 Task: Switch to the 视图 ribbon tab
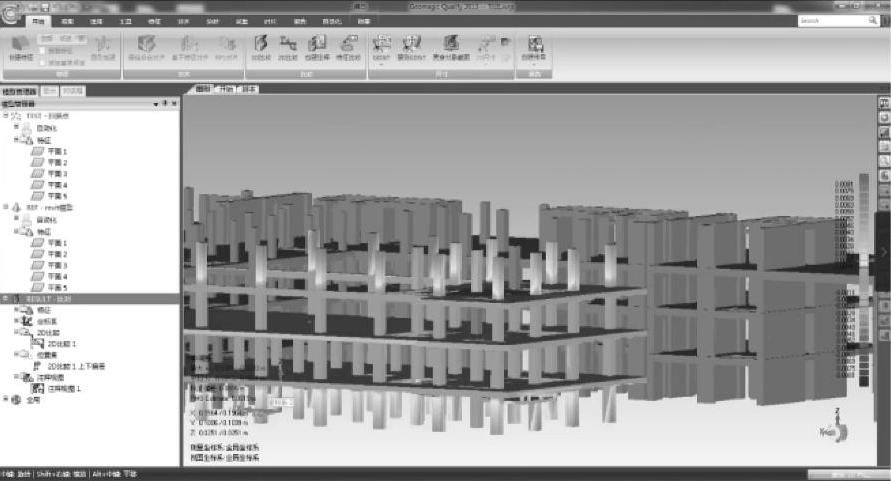[68, 22]
